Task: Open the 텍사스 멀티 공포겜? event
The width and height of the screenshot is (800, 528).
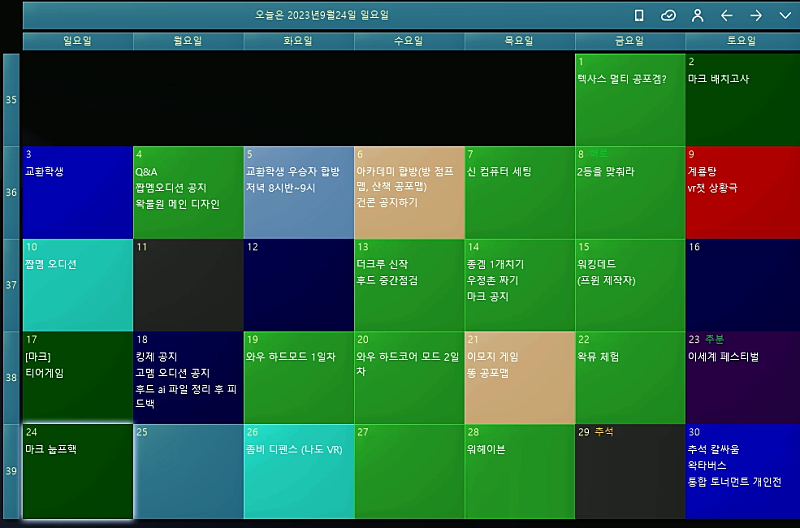Action: [x=622, y=79]
